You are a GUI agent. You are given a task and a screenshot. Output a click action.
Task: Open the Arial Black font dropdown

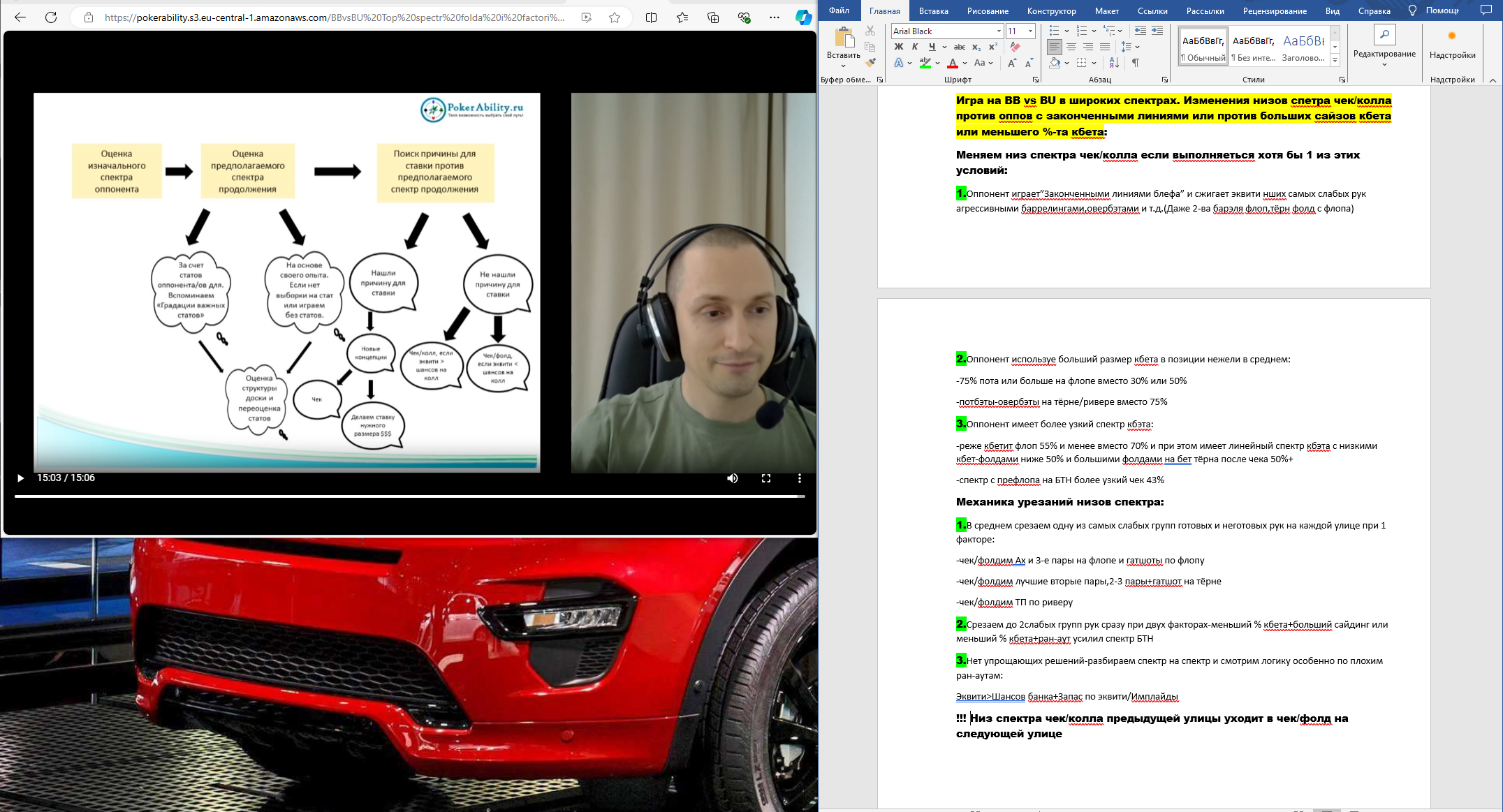coord(999,31)
